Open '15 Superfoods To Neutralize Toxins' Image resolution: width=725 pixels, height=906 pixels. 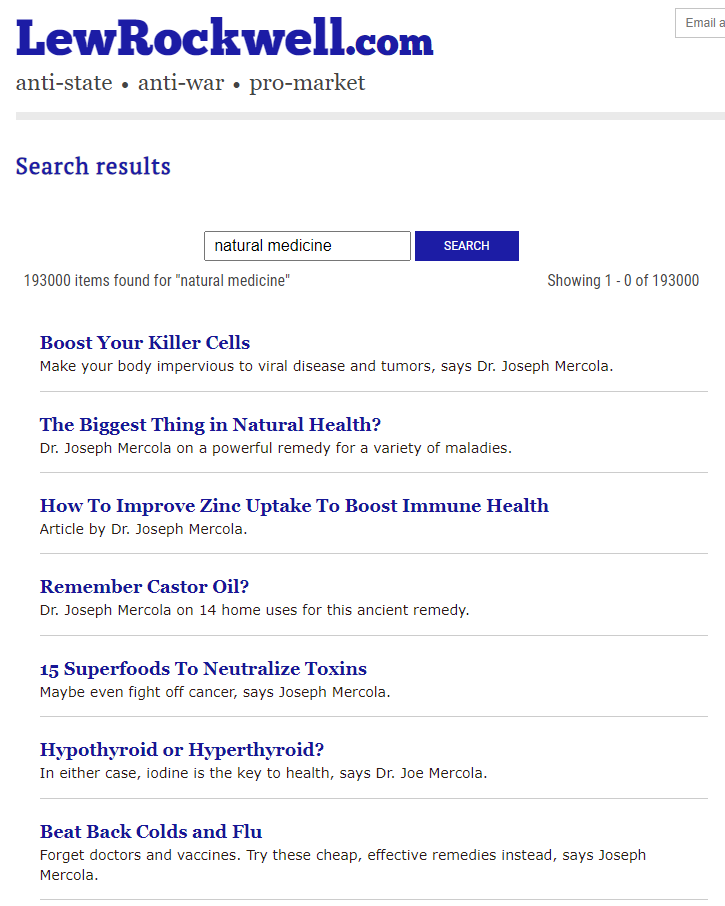[203, 669]
